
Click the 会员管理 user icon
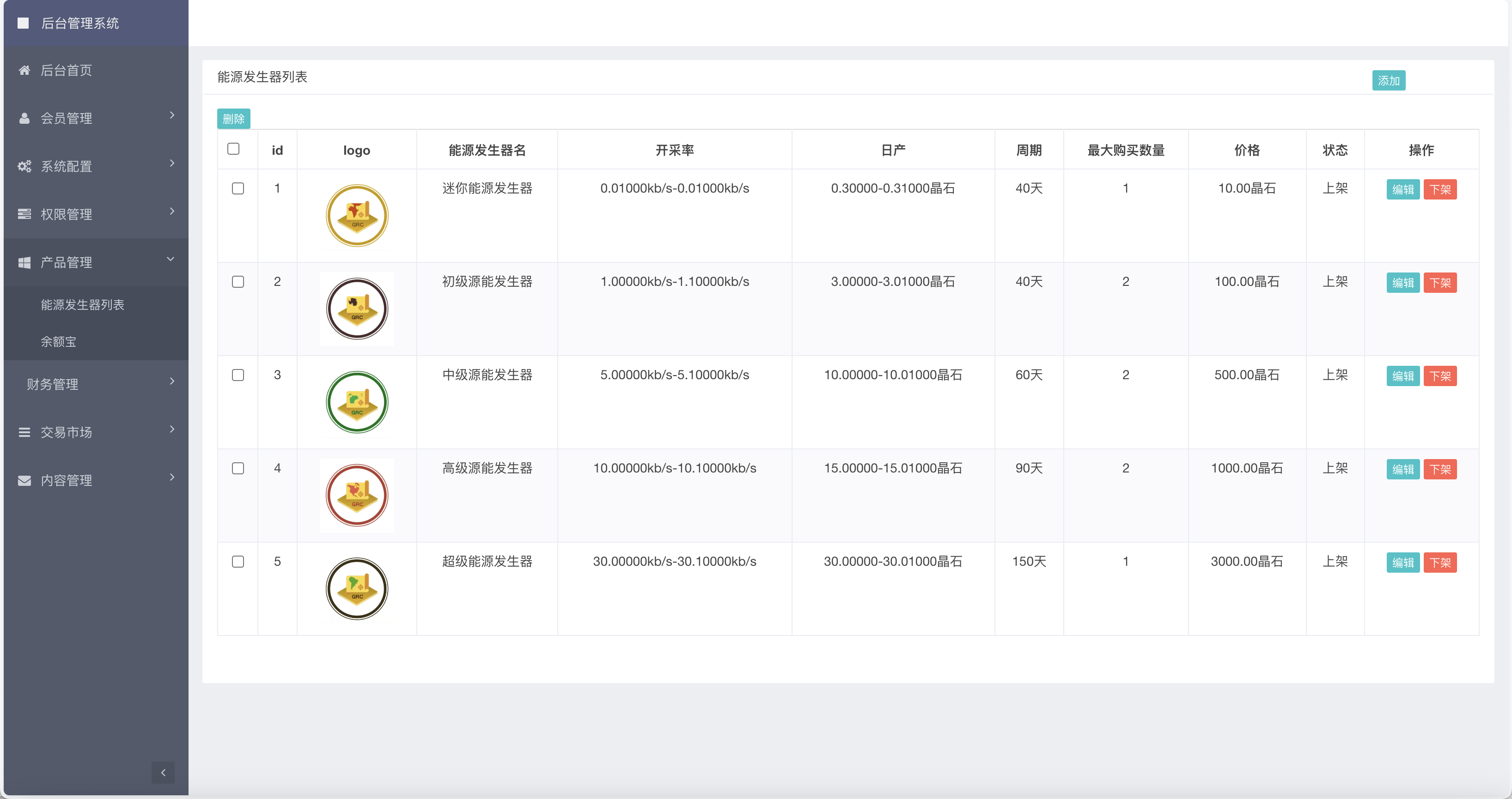pyautogui.click(x=24, y=118)
